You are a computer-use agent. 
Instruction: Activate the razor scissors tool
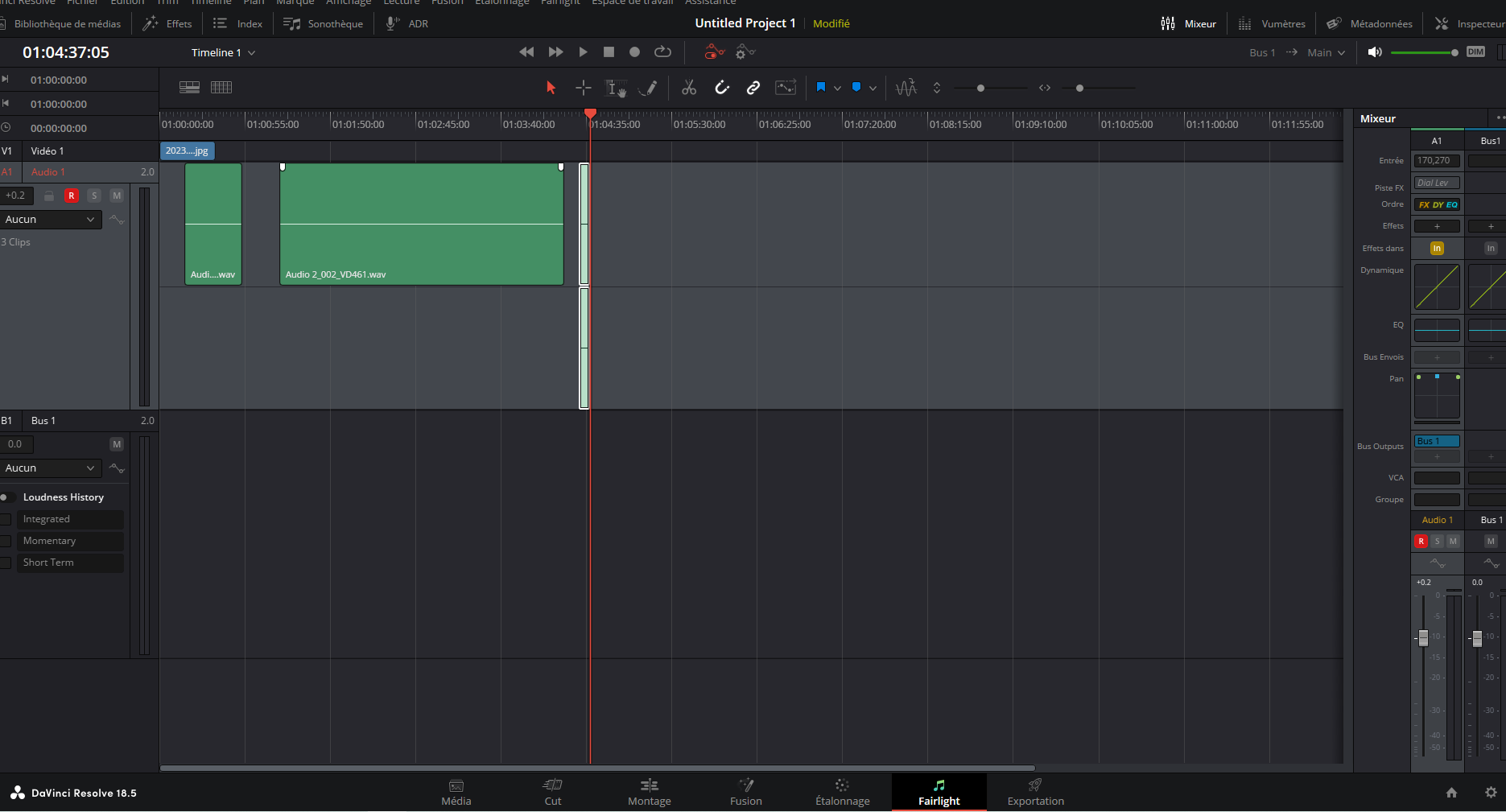[689, 88]
